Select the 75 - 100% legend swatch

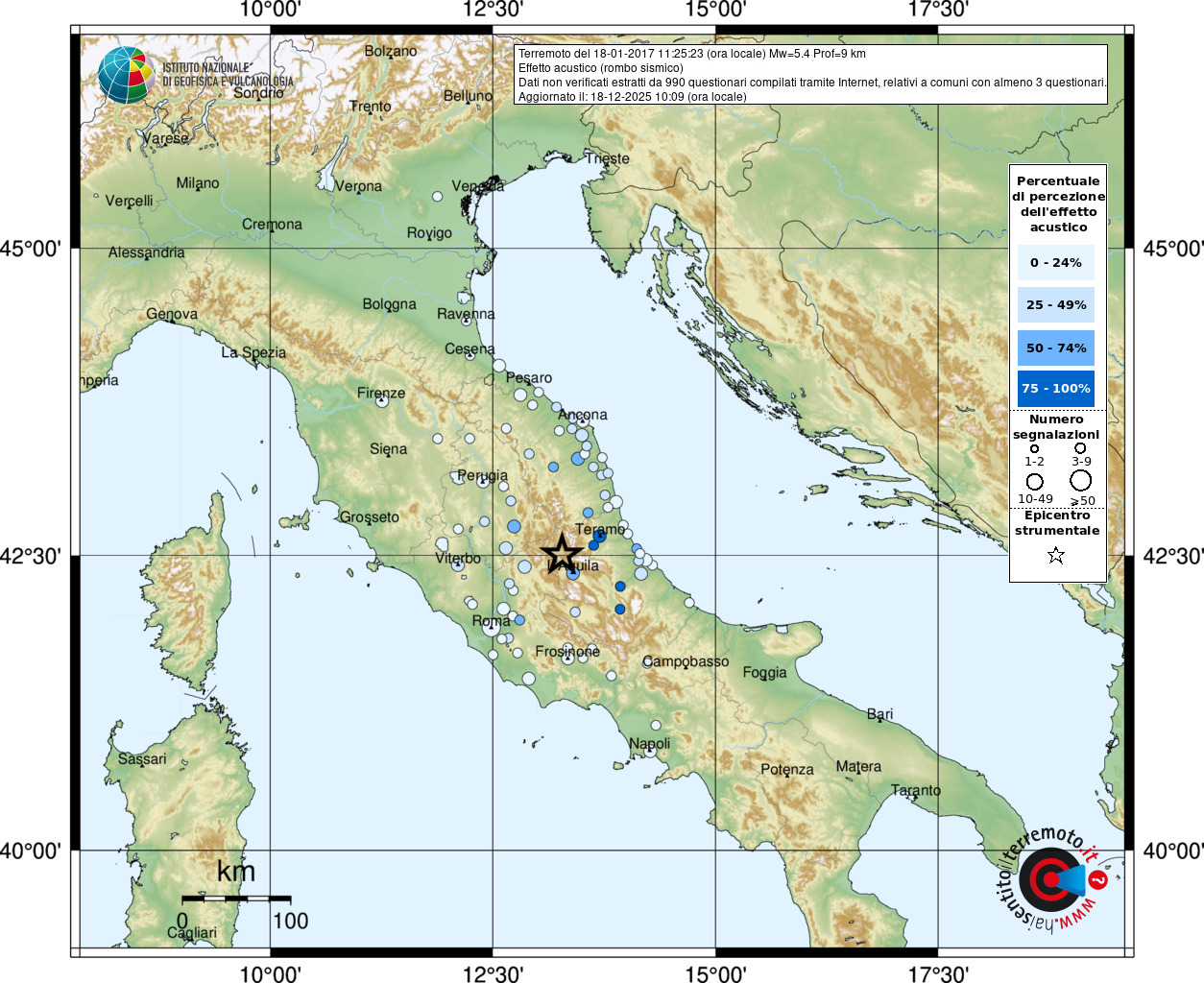click(x=1056, y=388)
